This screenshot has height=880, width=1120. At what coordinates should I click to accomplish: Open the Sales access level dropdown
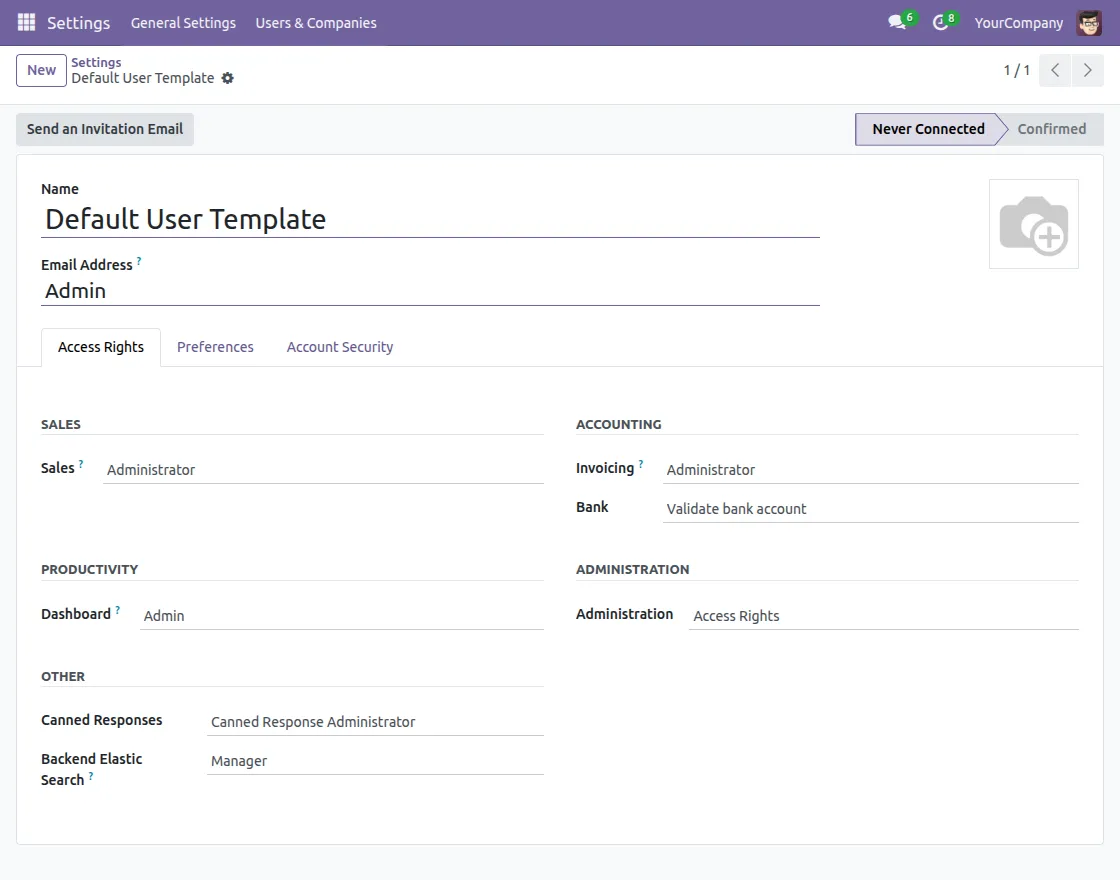[x=322, y=470]
